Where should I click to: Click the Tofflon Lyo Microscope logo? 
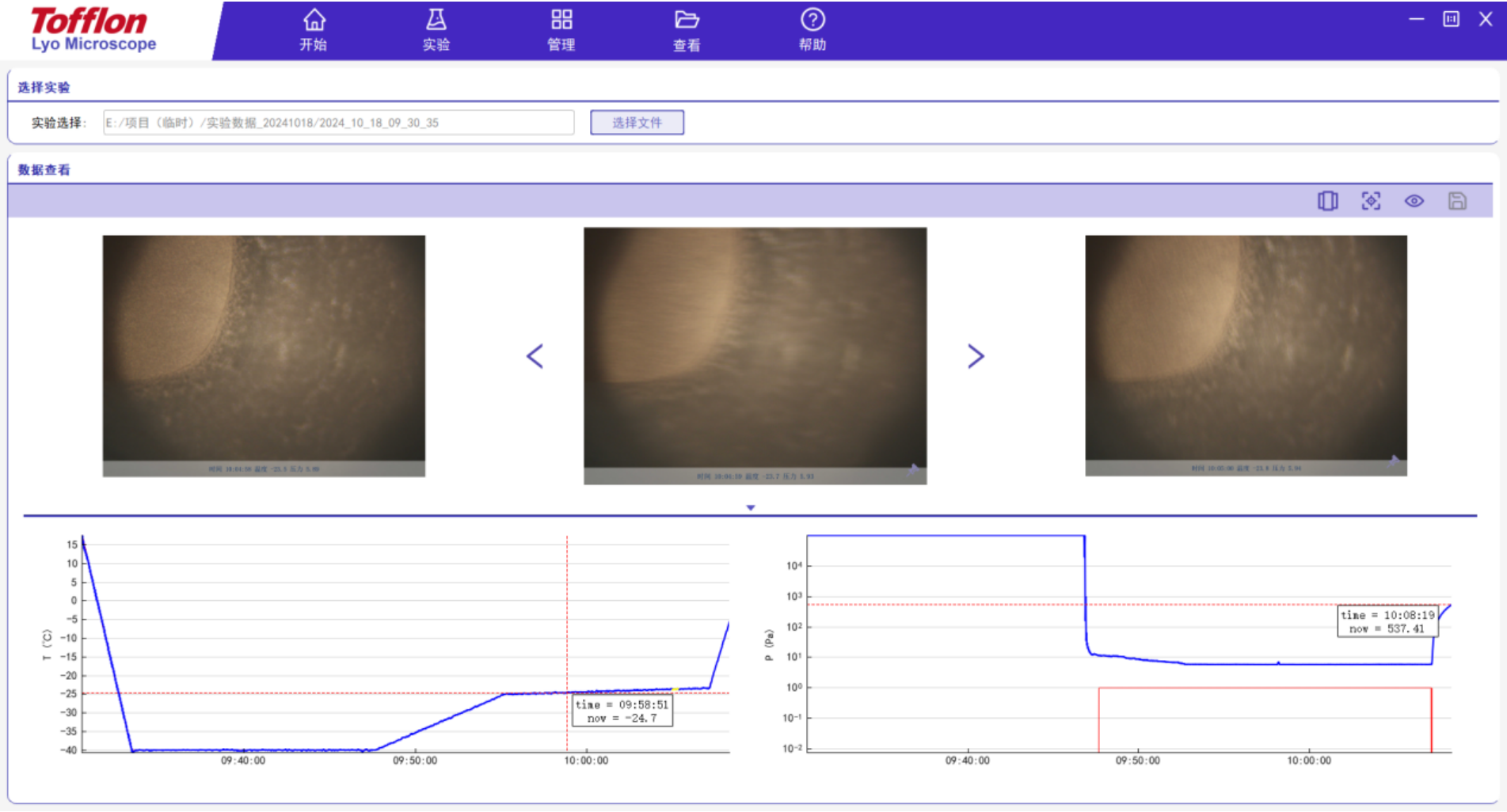93,30
